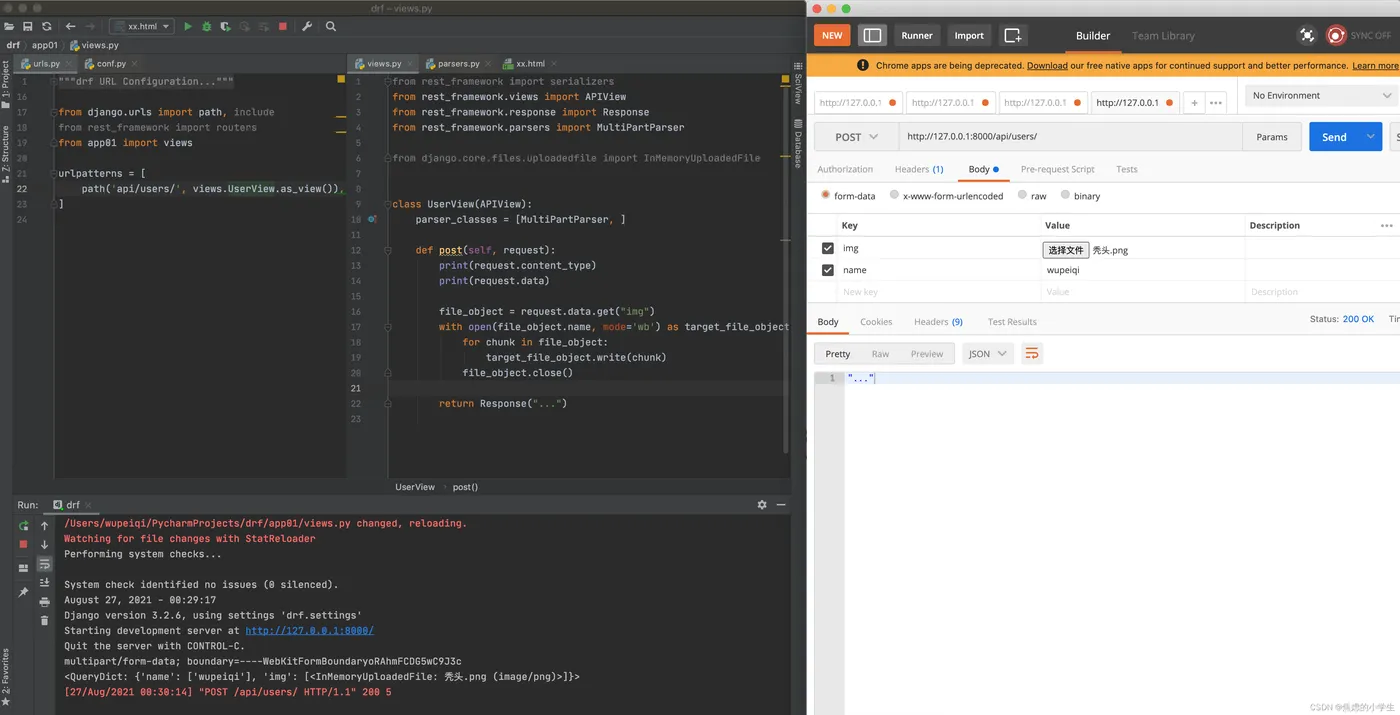Open the search magnifier in PyCharm toolbar
This screenshot has height=715, width=1400.
(331, 27)
